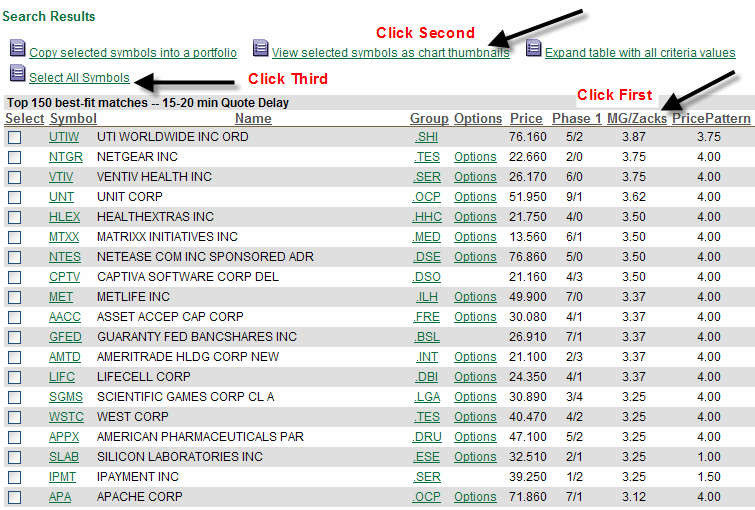The image size is (755, 510).
Task: Sort by the Name column header
Action: click(x=253, y=118)
